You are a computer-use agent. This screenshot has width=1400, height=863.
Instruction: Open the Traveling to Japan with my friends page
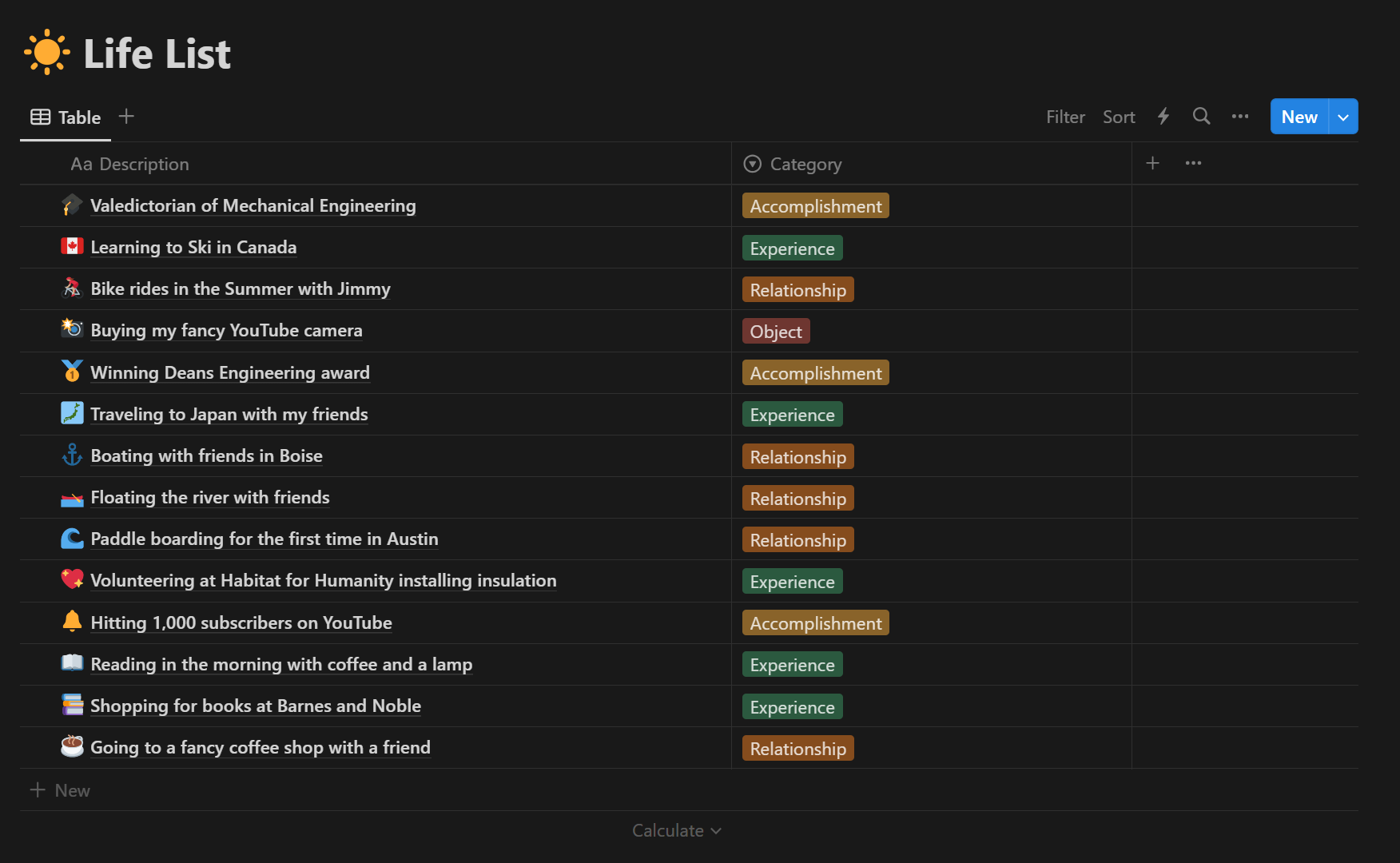click(x=229, y=414)
